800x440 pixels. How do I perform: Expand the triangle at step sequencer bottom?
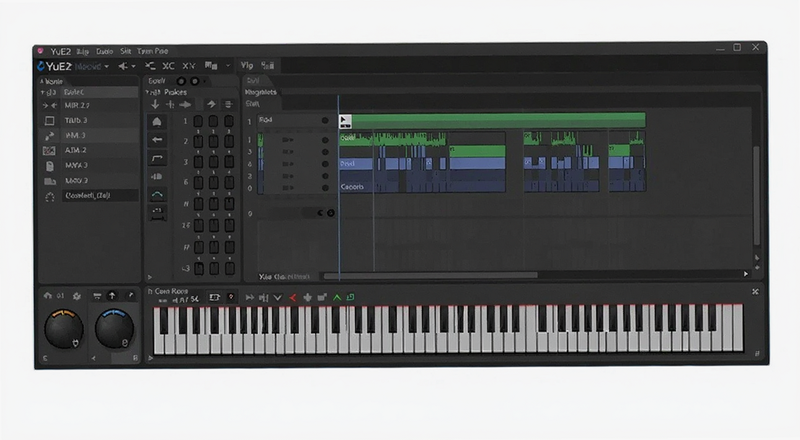point(149,277)
